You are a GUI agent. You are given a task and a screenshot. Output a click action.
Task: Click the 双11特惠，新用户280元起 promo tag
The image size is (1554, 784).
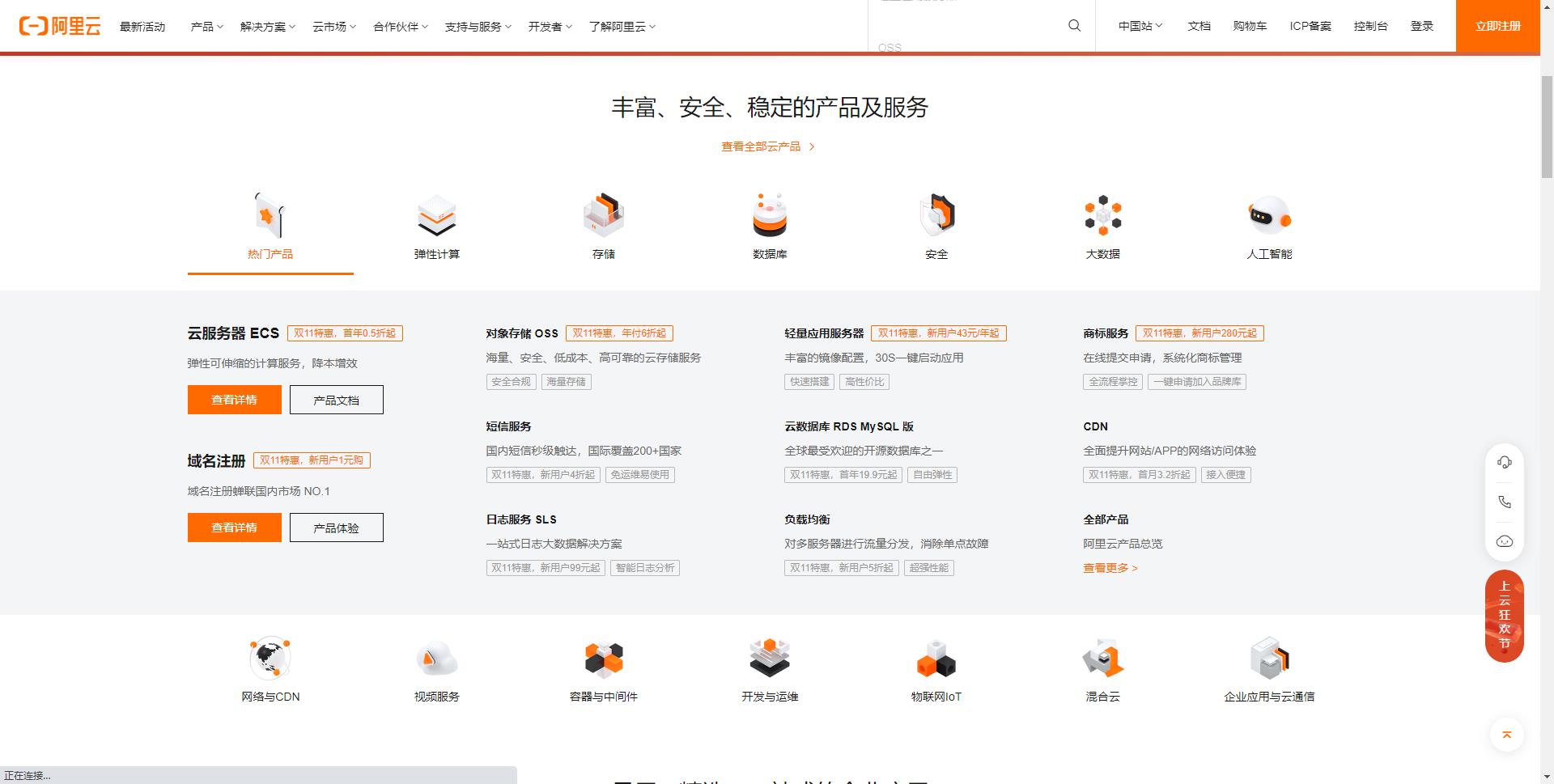click(x=1199, y=333)
